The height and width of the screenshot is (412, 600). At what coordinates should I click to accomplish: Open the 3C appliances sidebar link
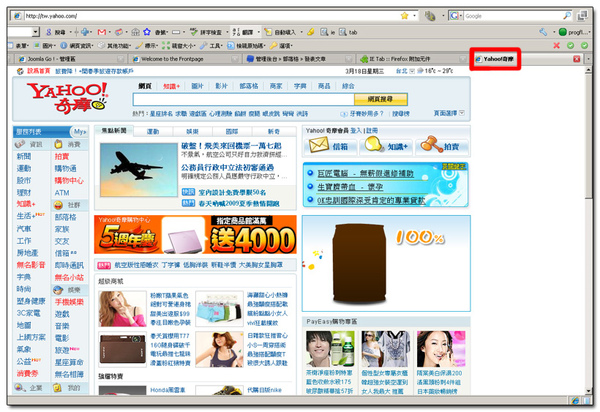[x=29, y=313]
